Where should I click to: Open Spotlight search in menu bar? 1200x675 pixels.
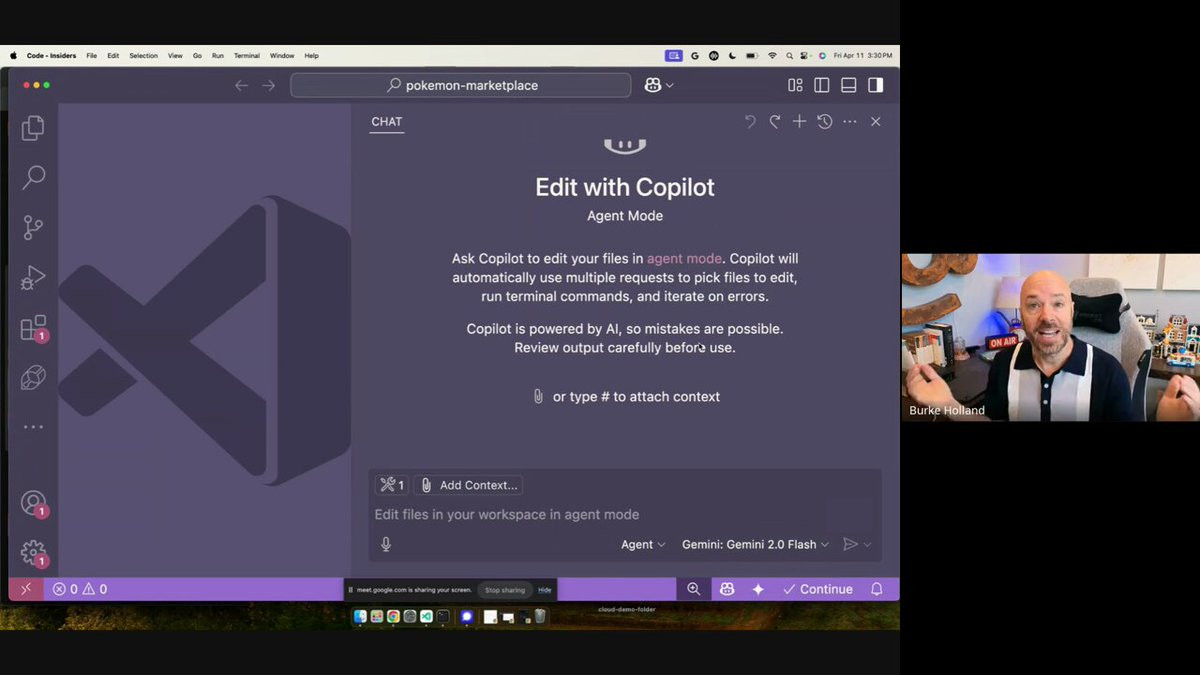pyautogui.click(x=790, y=56)
